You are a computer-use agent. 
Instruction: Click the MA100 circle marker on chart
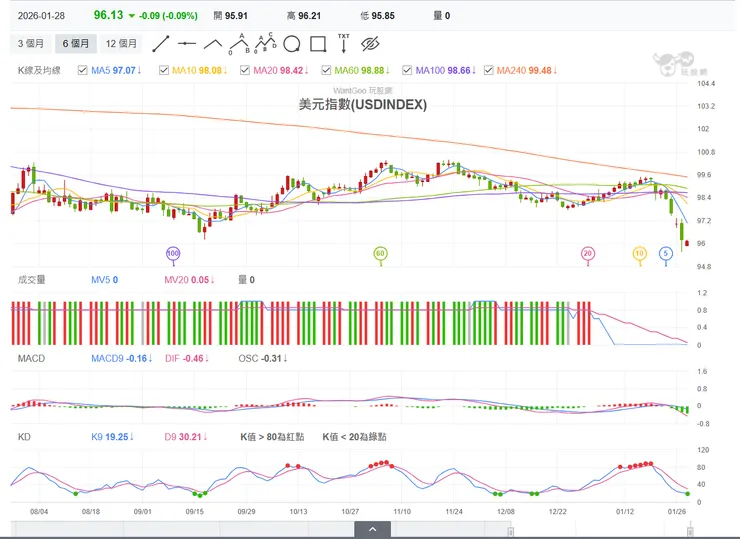pos(173,254)
